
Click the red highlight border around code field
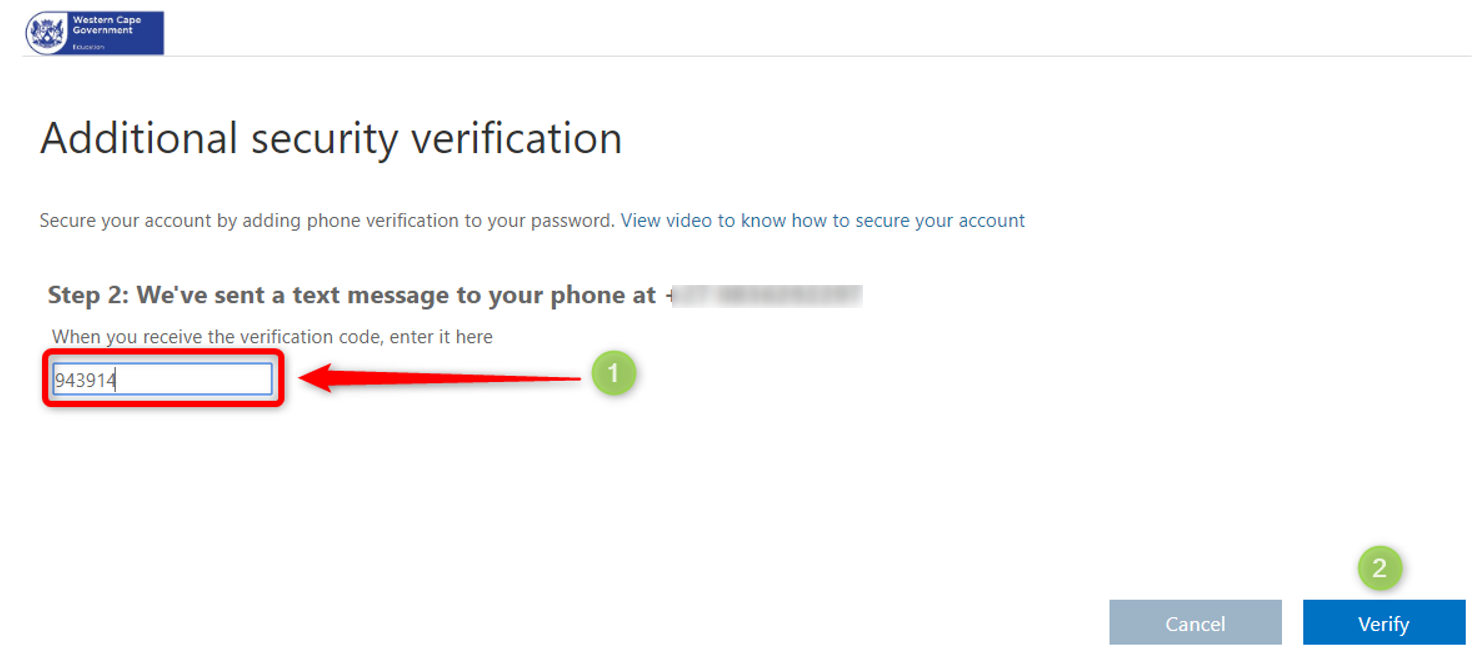click(x=164, y=378)
